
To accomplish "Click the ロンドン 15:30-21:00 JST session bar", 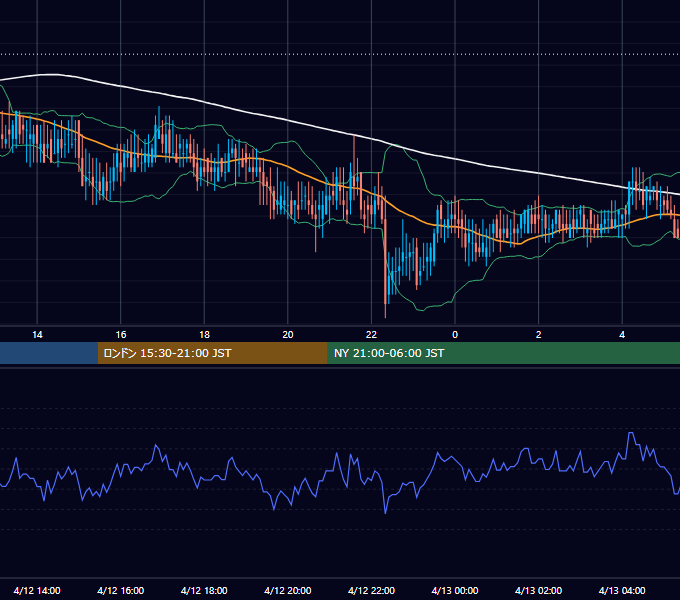I will (x=212, y=353).
